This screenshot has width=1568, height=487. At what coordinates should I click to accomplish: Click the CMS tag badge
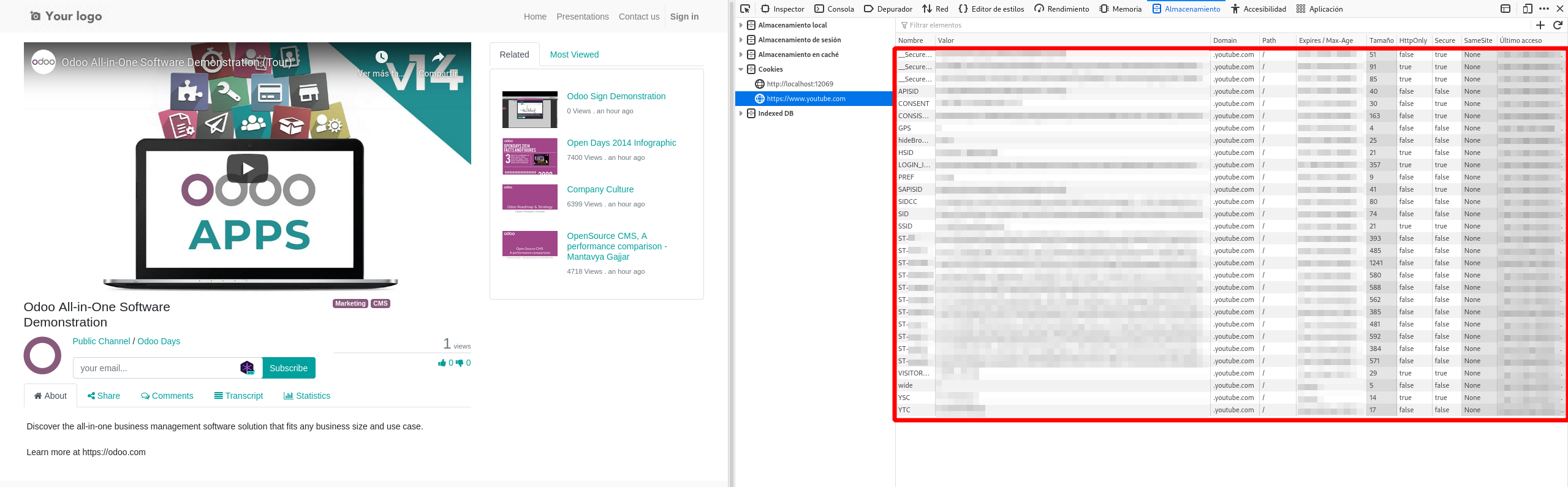point(381,303)
